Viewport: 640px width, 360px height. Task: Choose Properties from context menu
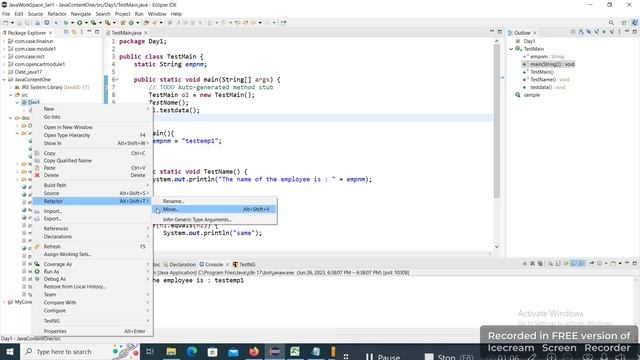[x=92, y=331]
